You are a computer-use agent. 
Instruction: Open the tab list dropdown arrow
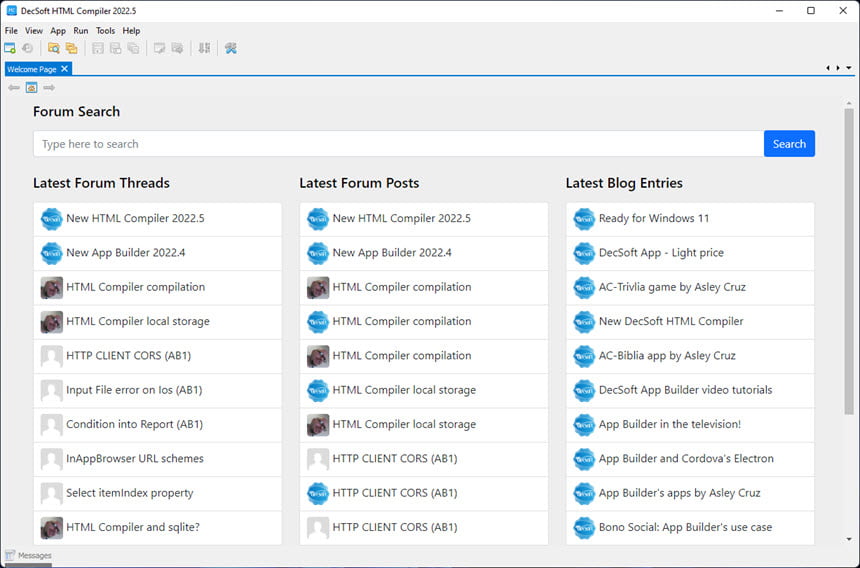[x=848, y=68]
